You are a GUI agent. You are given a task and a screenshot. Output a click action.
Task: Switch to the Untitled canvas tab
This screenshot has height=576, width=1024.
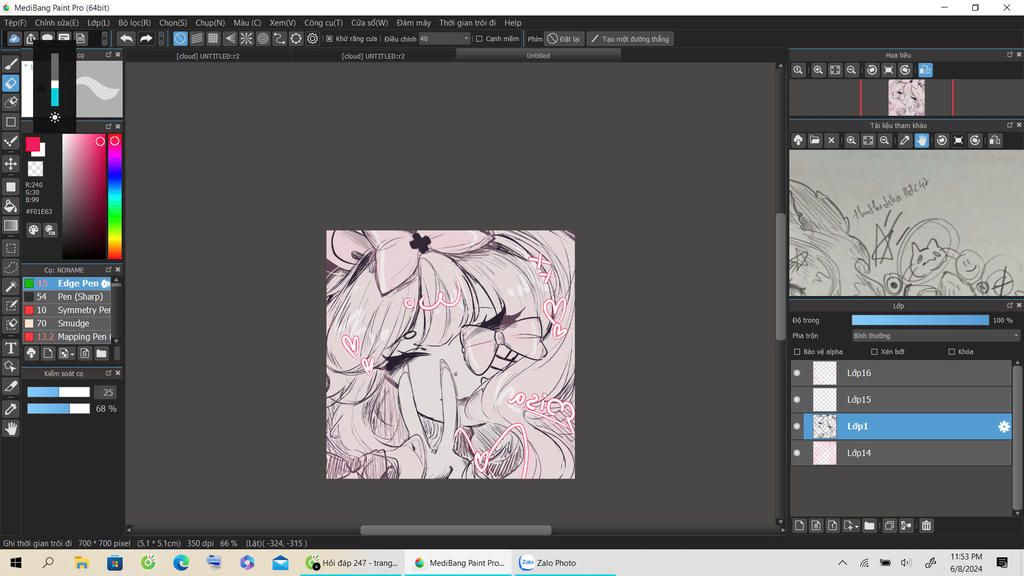coord(538,56)
